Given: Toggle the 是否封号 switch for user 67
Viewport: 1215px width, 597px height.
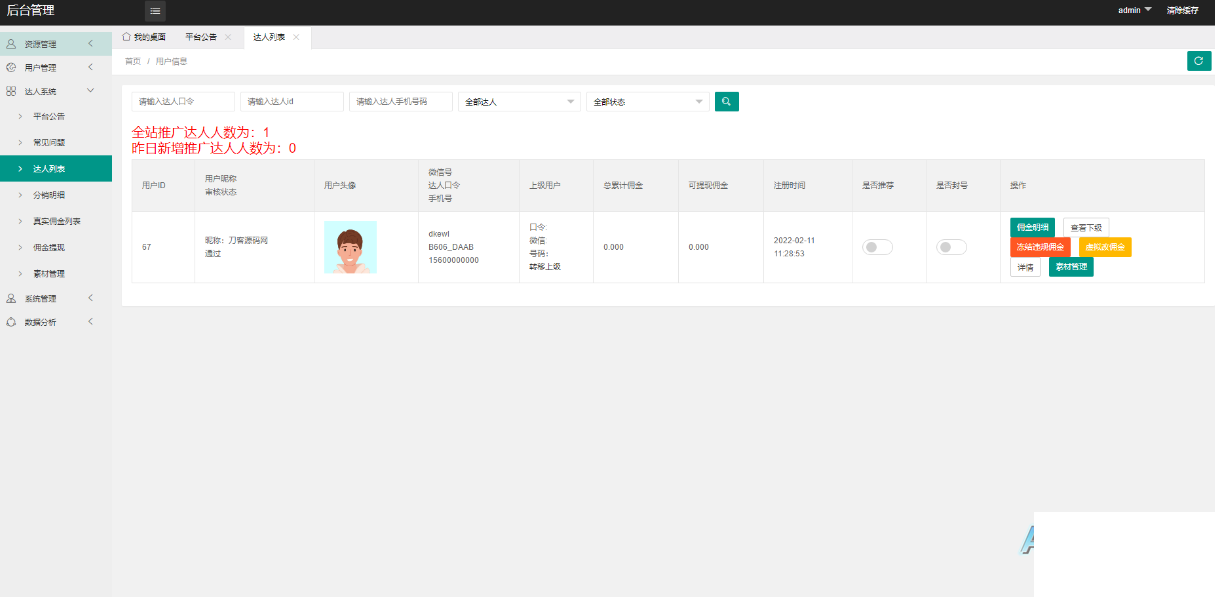Looking at the screenshot, I should pos(951,247).
